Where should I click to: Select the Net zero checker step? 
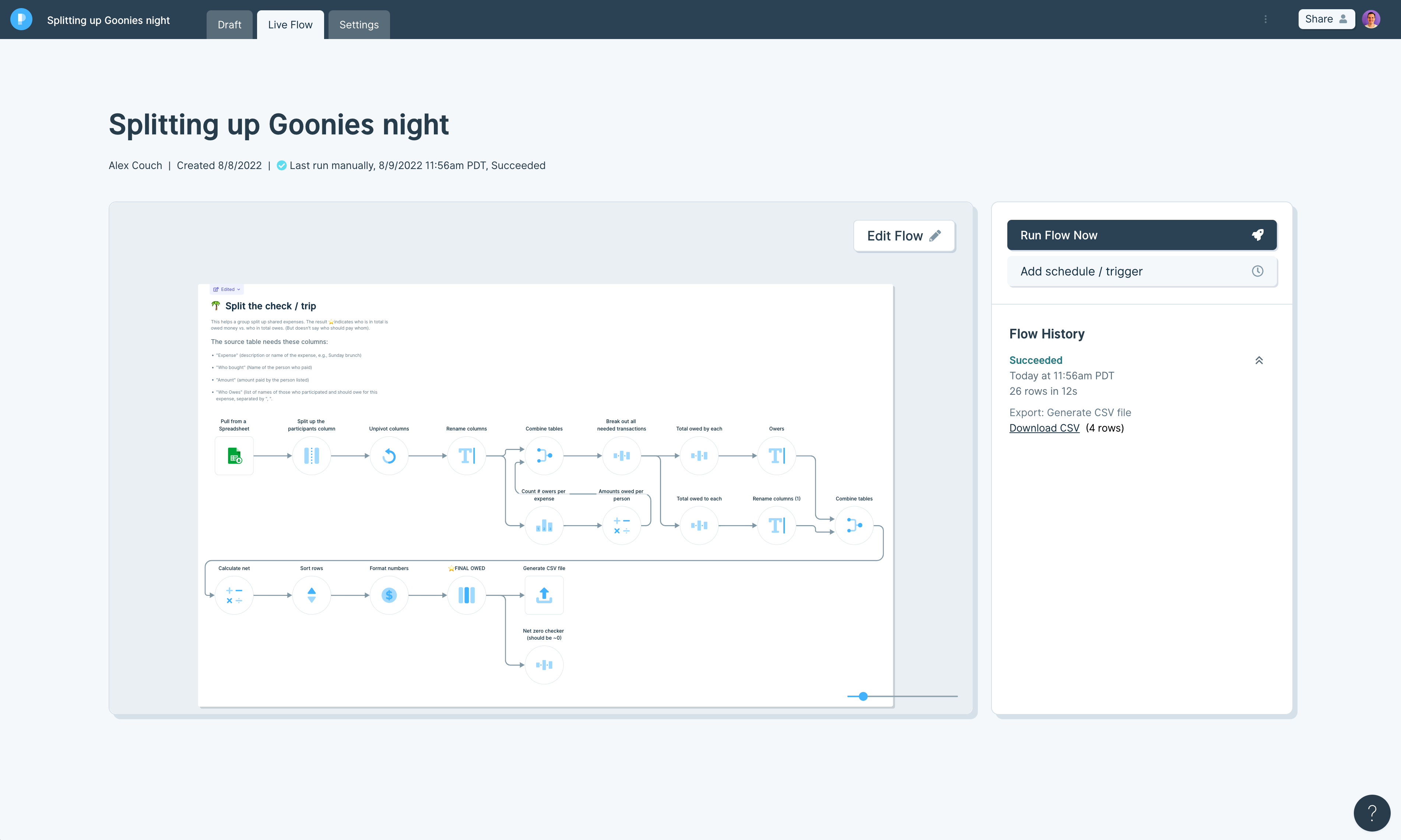[x=543, y=665]
